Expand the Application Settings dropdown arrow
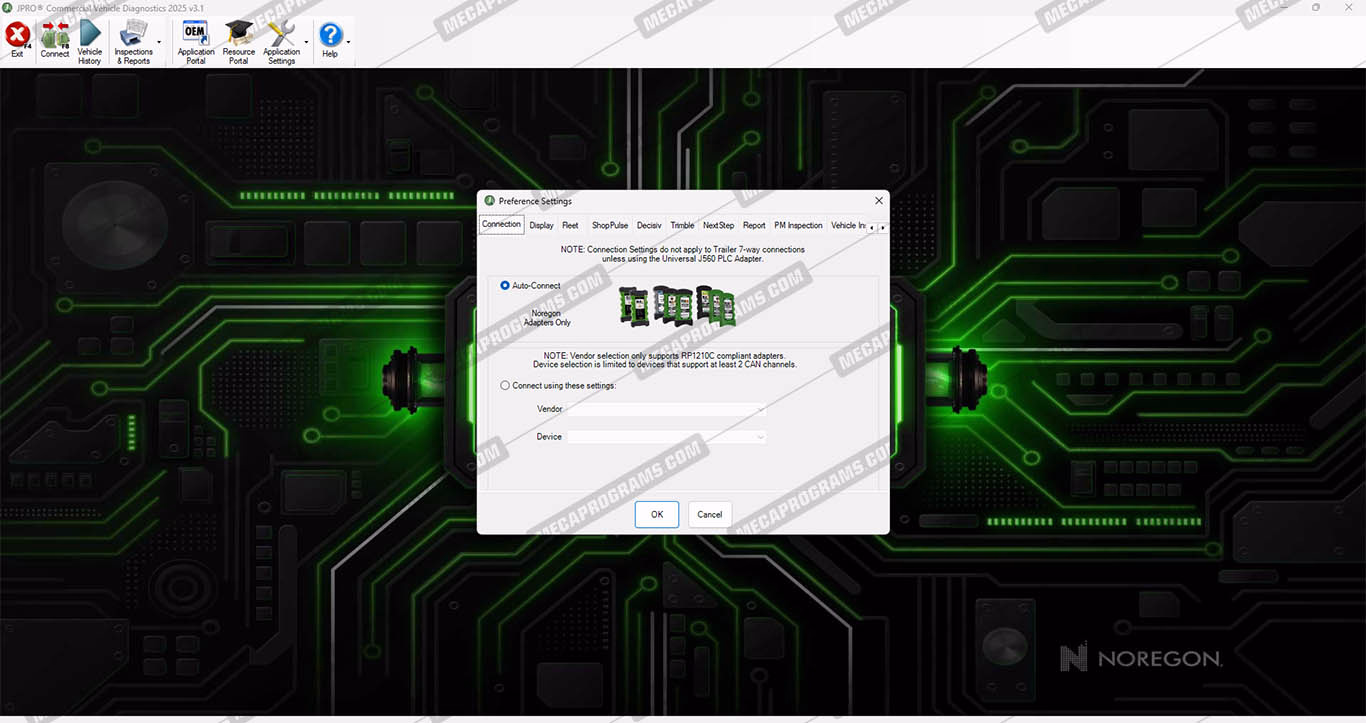The width and height of the screenshot is (1366, 723). click(306, 43)
